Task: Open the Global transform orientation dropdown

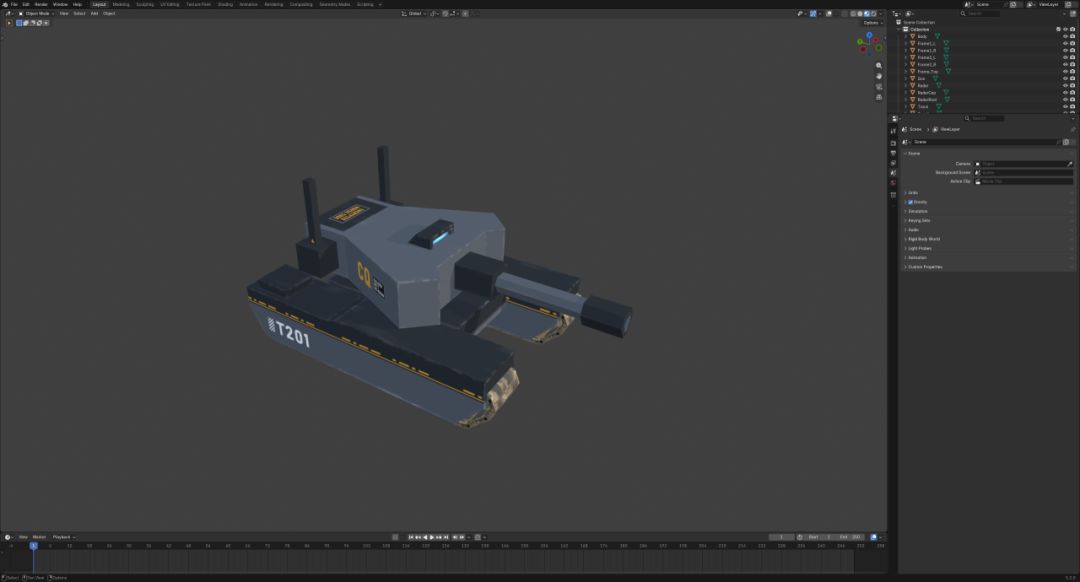Action: 413,13
